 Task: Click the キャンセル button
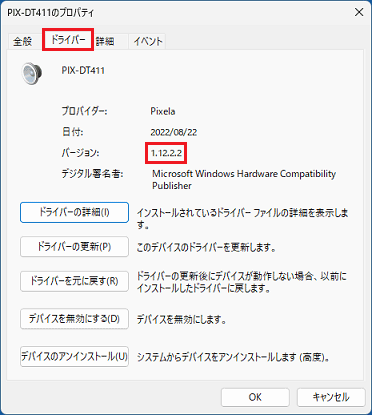(331, 397)
